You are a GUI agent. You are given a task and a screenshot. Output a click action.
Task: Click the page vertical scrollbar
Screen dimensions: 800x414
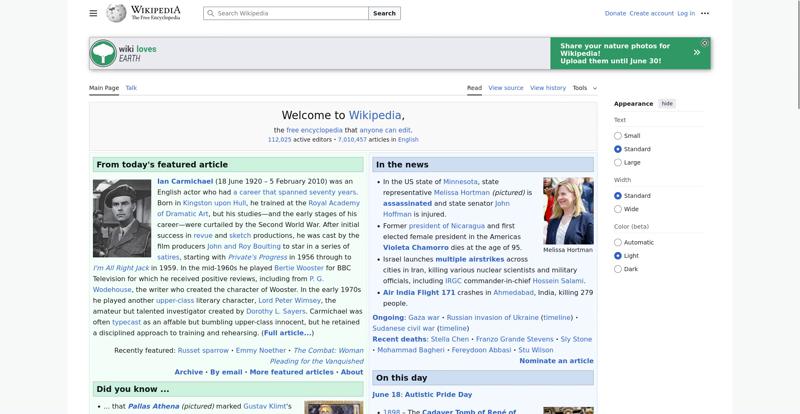coord(797,54)
